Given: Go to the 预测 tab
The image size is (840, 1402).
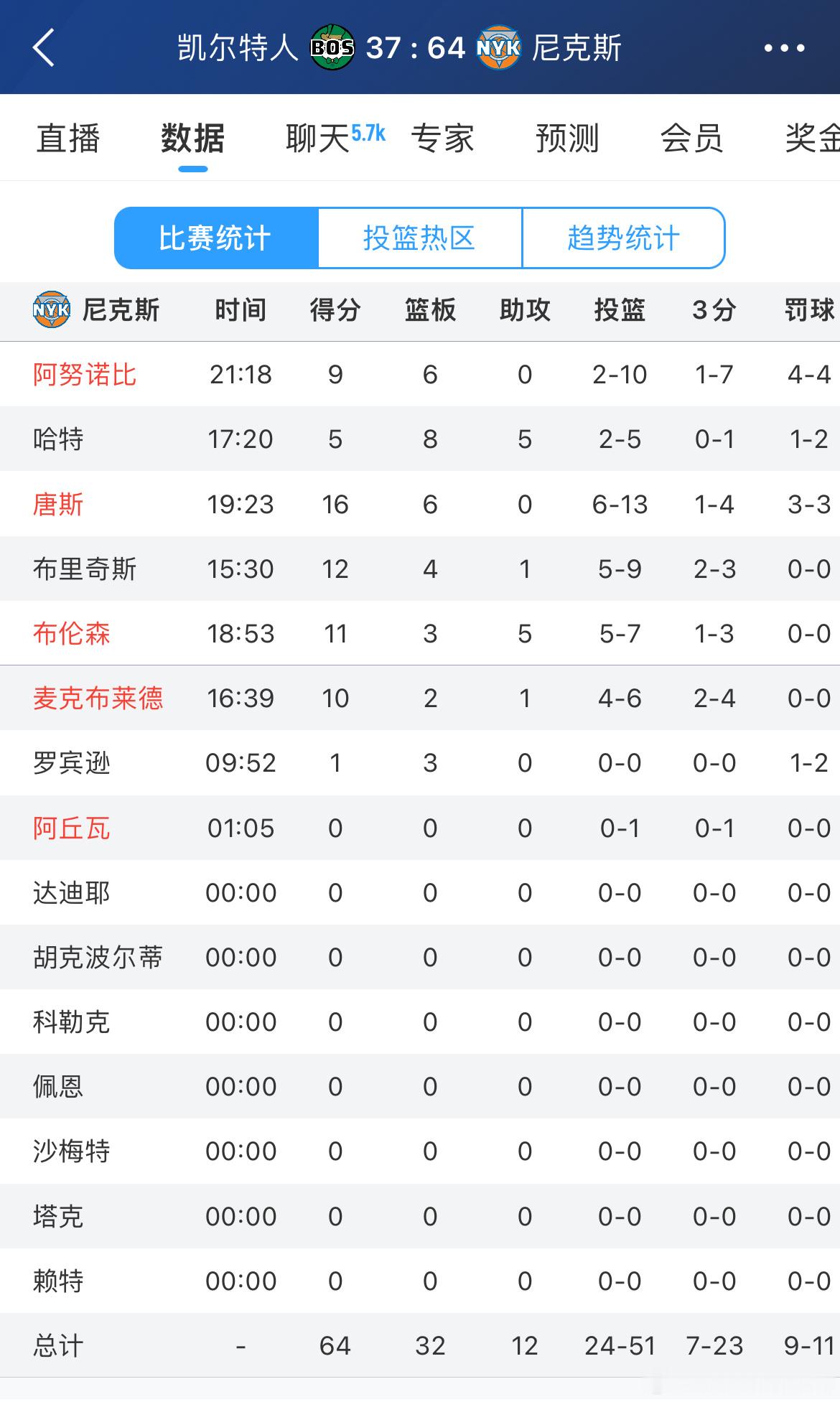Looking at the screenshot, I should (567, 138).
